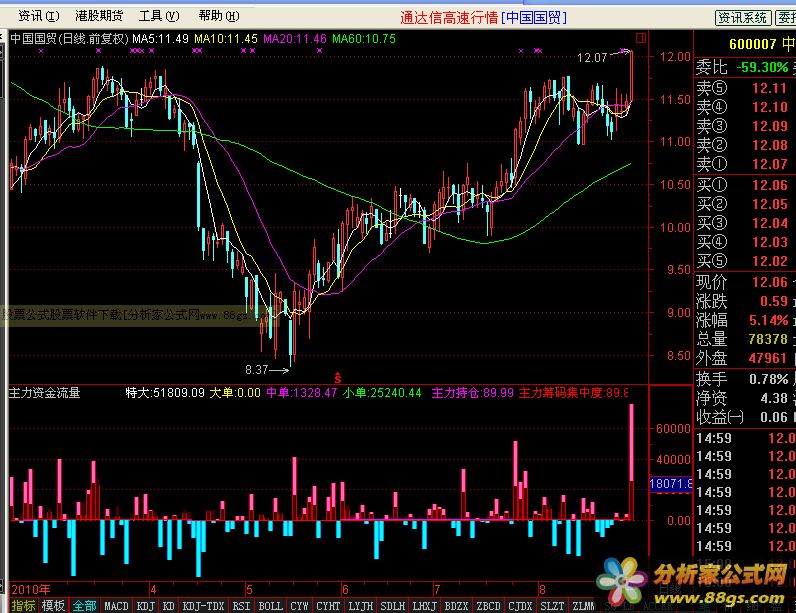Switch to the ZLMM indicator tab
The width and height of the screenshot is (796, 613).
coord(583,606)
